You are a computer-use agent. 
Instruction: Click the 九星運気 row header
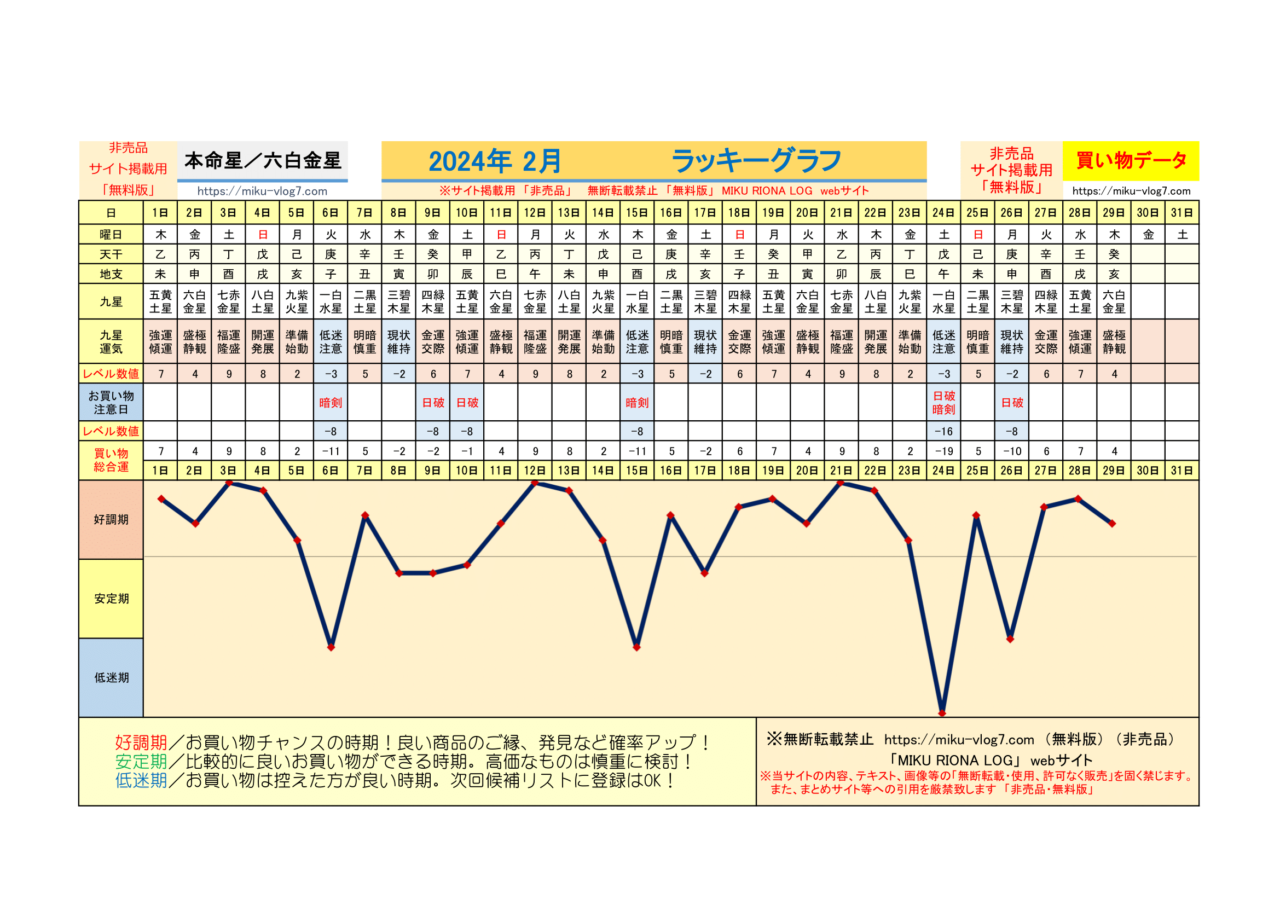tap(111, 342)
